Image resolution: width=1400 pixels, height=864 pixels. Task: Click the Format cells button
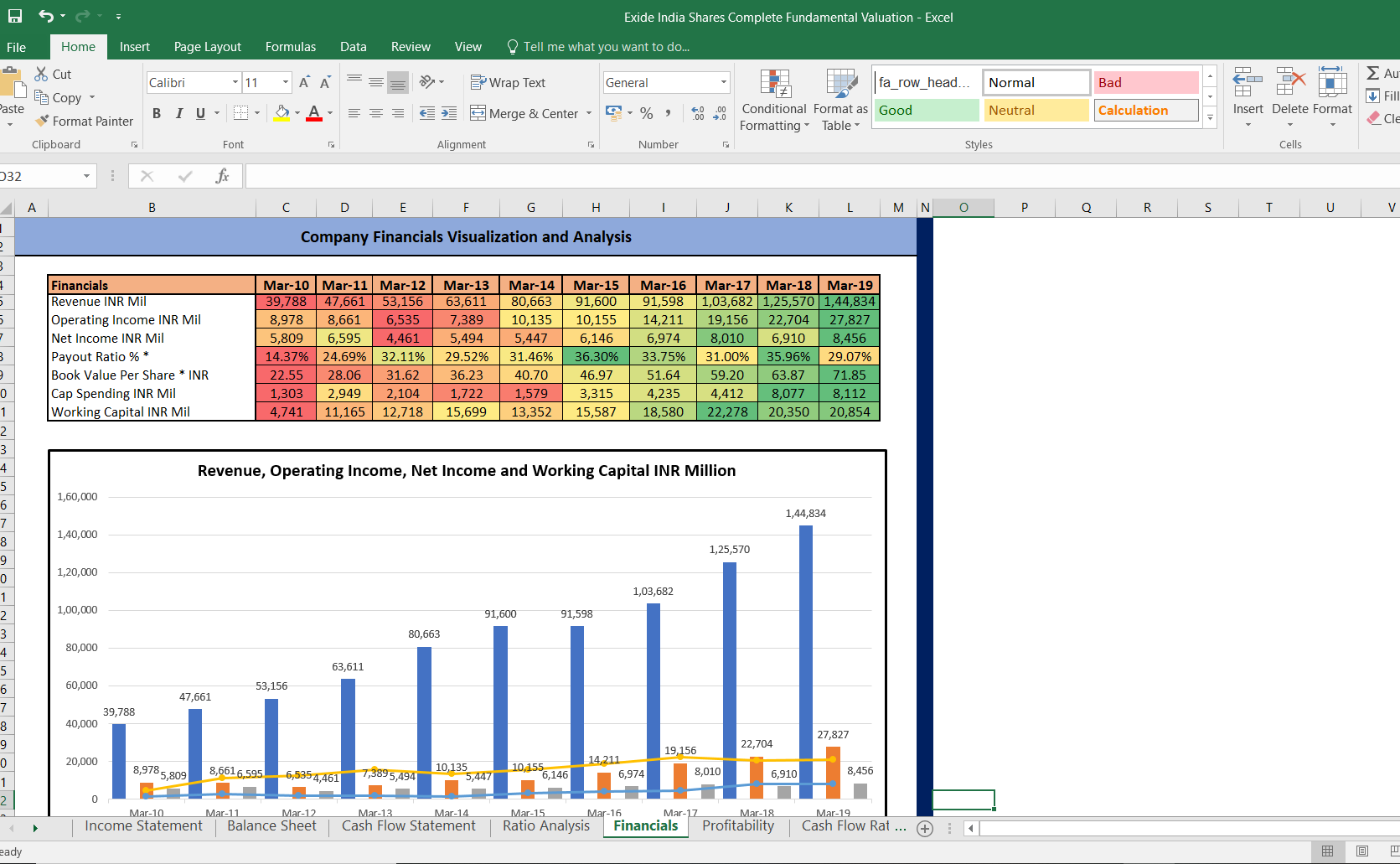(1332, 97)
